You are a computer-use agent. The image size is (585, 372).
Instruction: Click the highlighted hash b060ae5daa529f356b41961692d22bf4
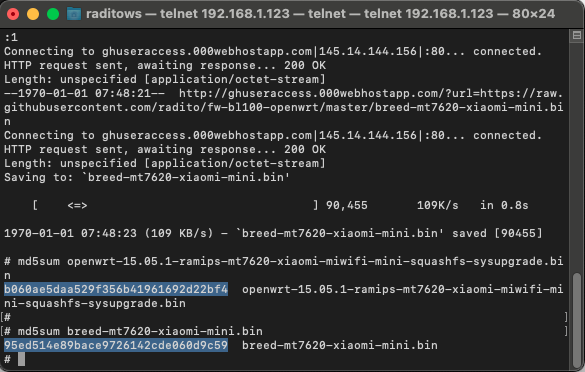(116, 289)
